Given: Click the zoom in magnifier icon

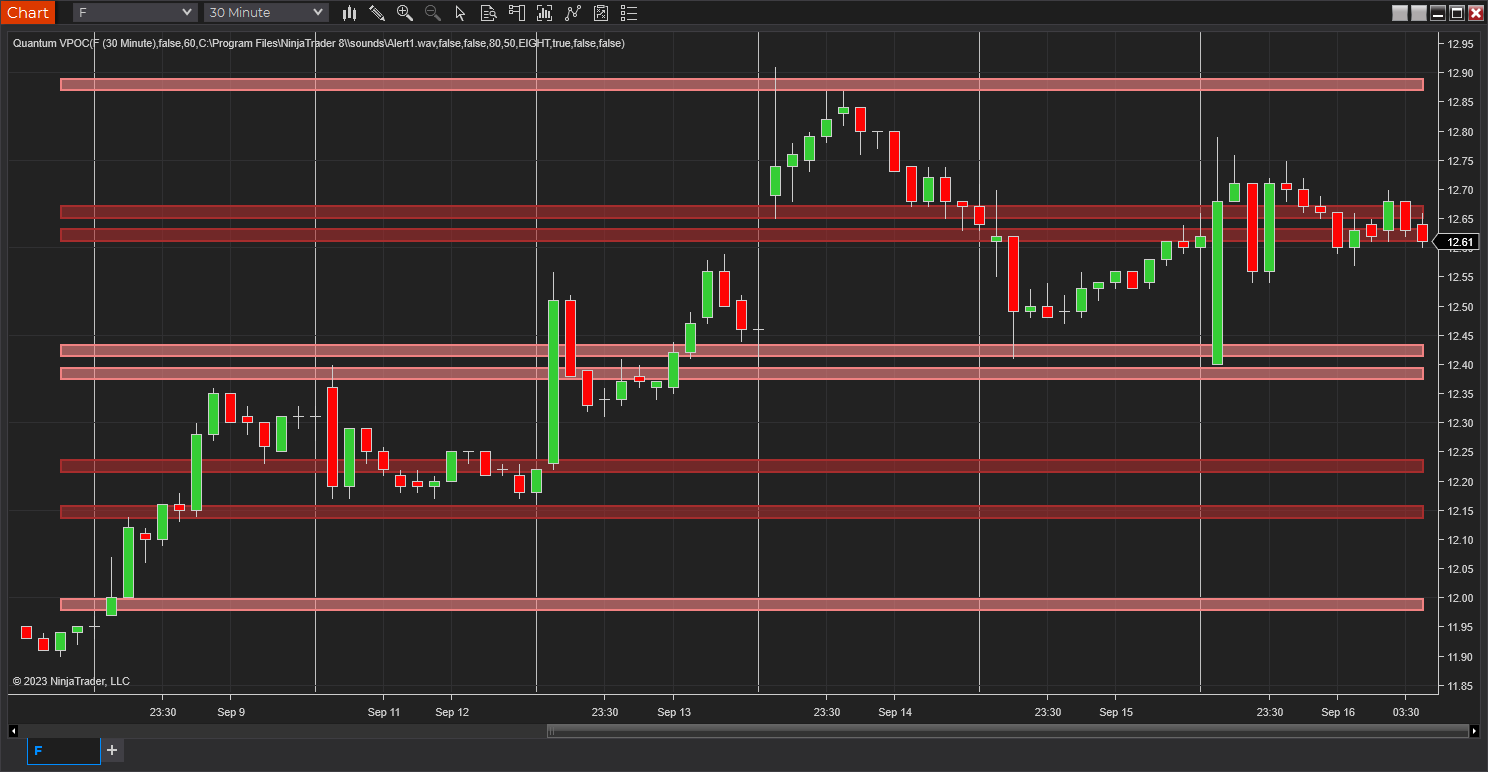Looking at the screenshot, I should (405, 13).
